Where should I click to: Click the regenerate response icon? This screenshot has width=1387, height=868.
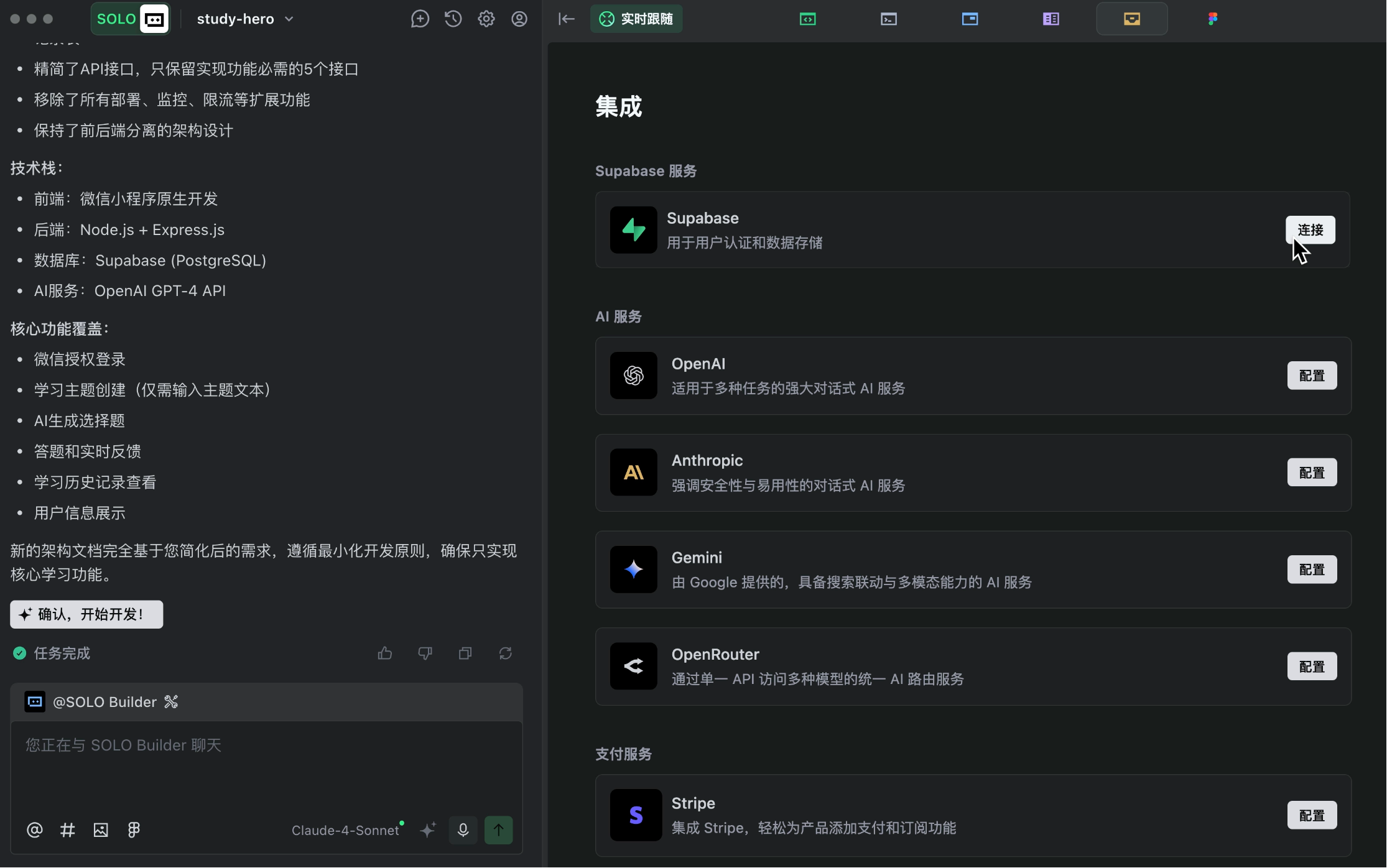pos(505,653)
